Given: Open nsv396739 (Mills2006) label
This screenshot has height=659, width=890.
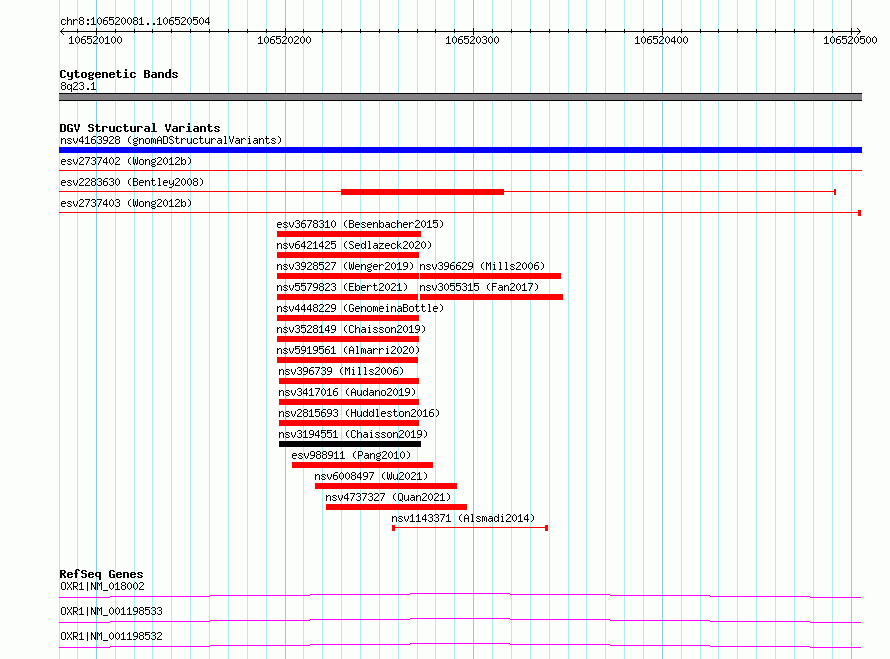Looking at the screenshot, I should click(x=341, y=371).
